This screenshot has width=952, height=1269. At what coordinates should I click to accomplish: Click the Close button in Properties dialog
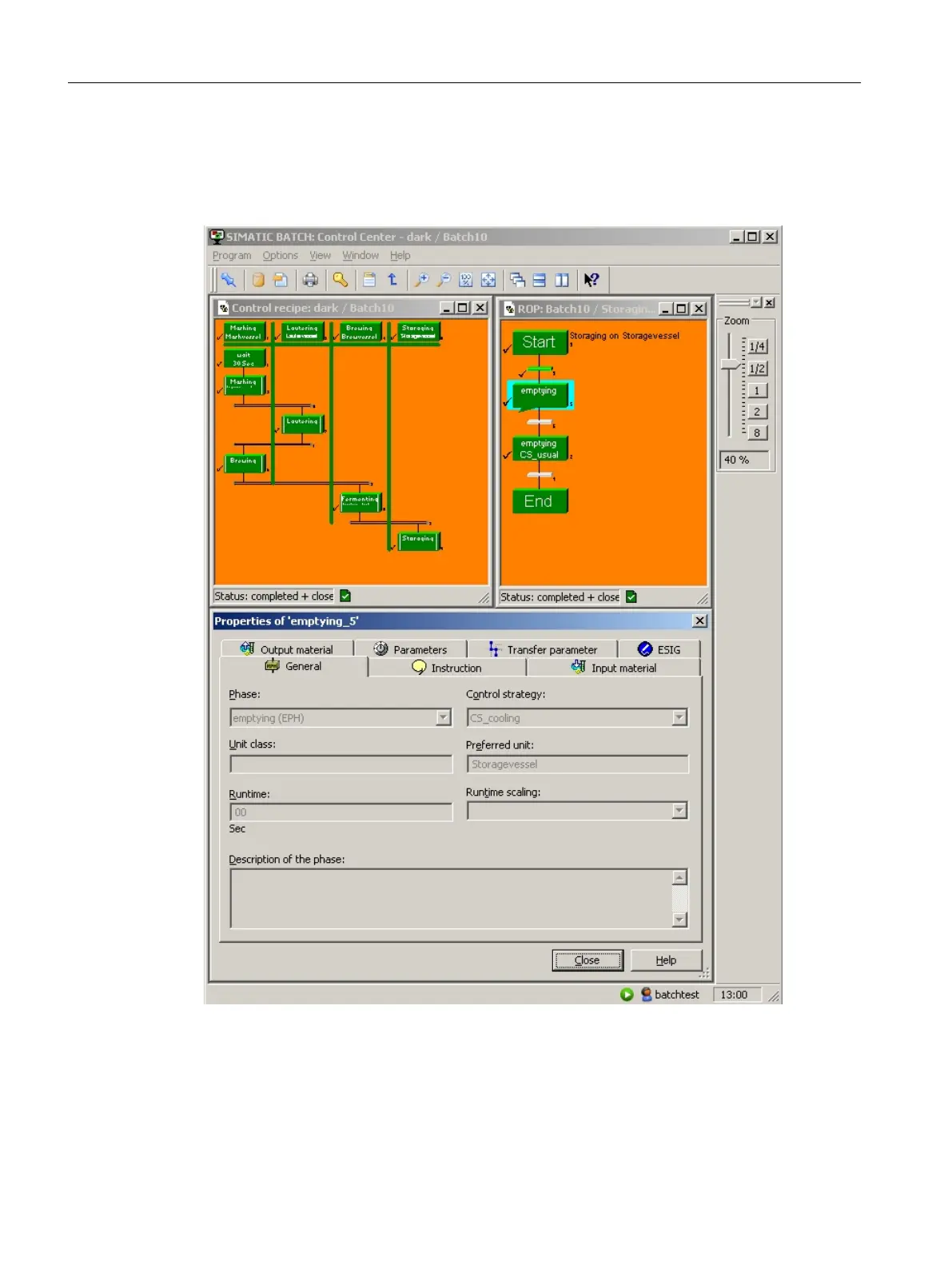tap(588, 960)
